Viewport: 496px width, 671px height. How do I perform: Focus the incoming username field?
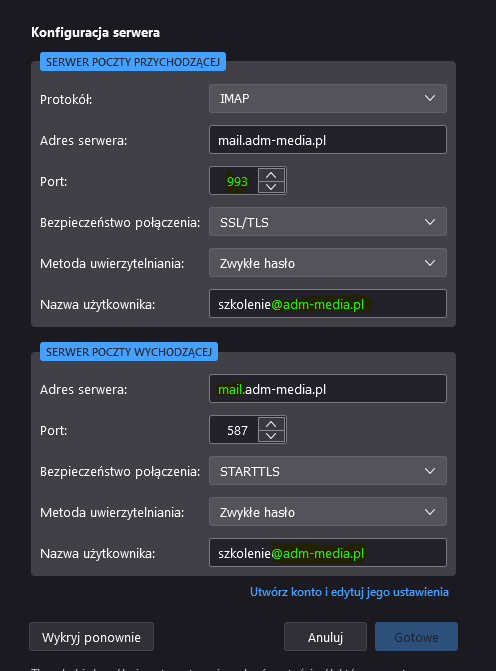click(x=328, y=304)
